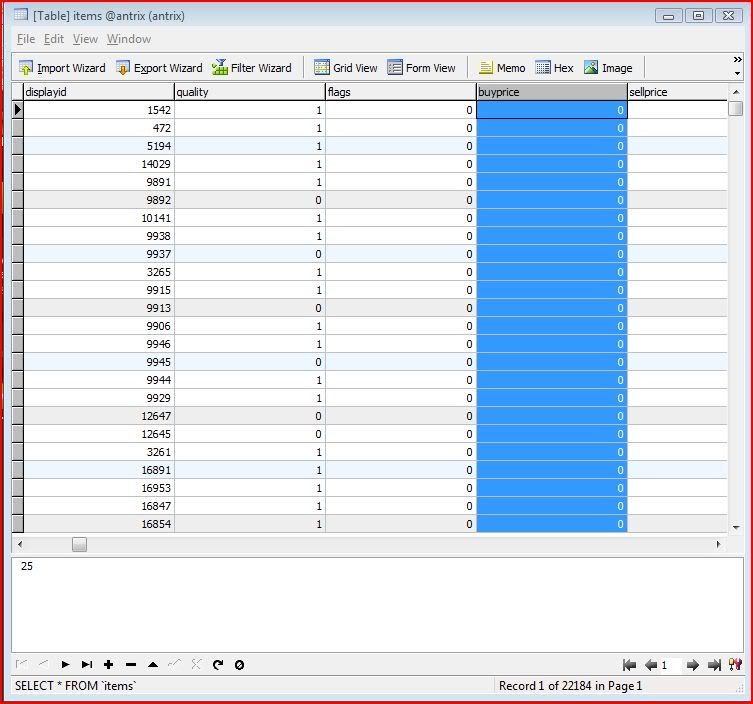Open toolbar options dropdown arrow
Viewport: 753px width, 704px height.
(737, 73)
